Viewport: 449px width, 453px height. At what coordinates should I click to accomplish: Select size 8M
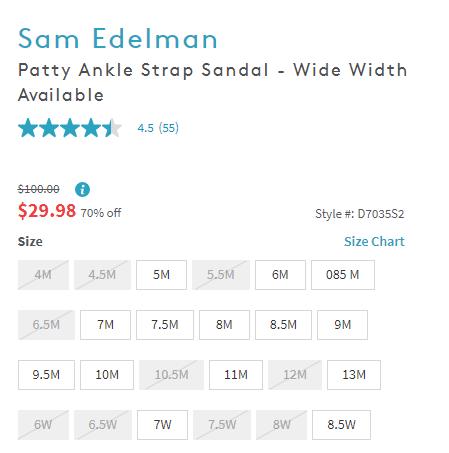[224, 325]
